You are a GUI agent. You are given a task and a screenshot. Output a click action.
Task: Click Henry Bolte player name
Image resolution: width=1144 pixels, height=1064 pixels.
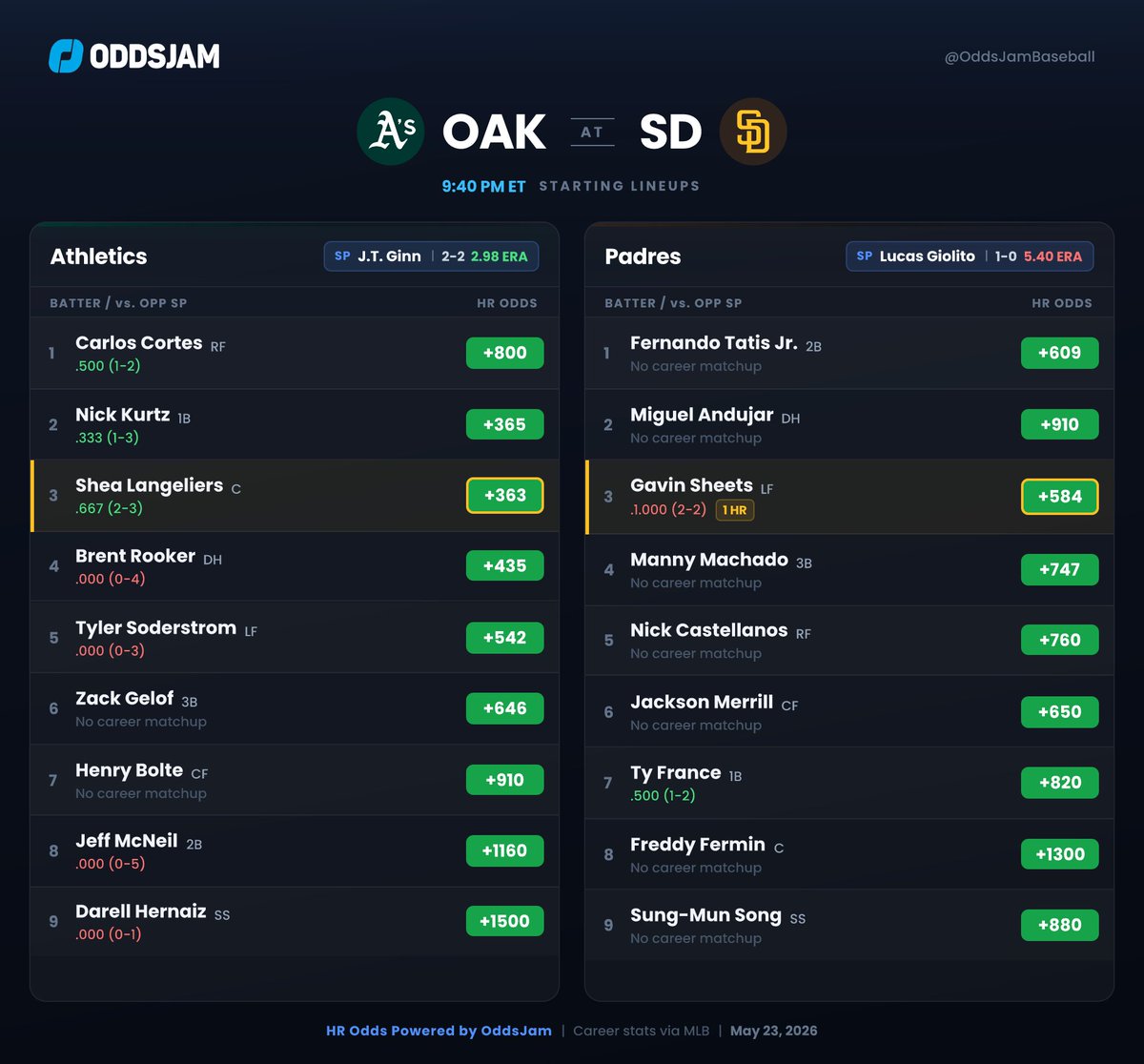click(x=130, y=770)
